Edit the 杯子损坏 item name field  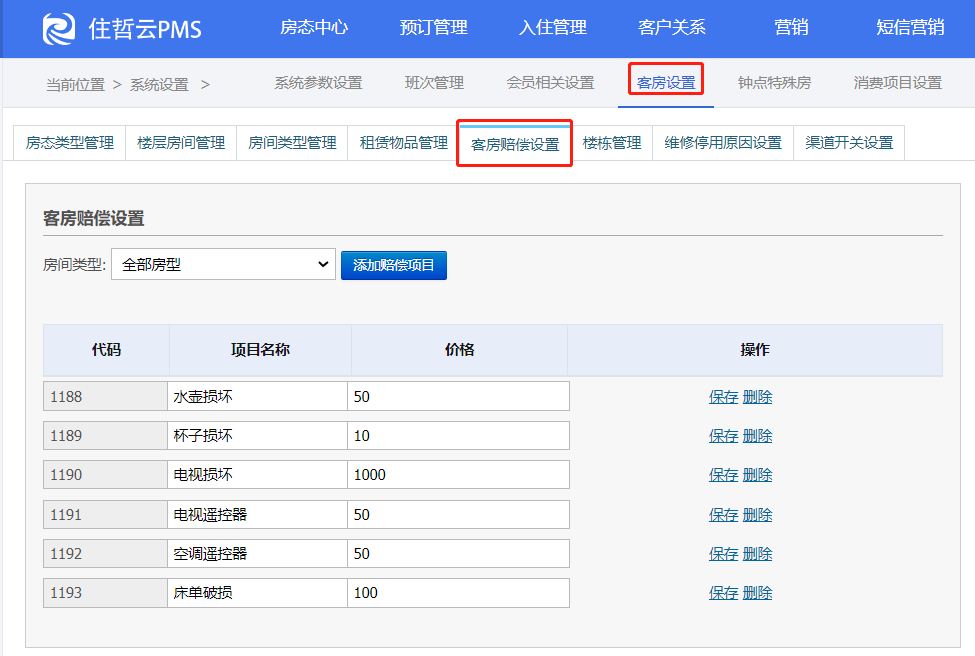pos(257,436)
